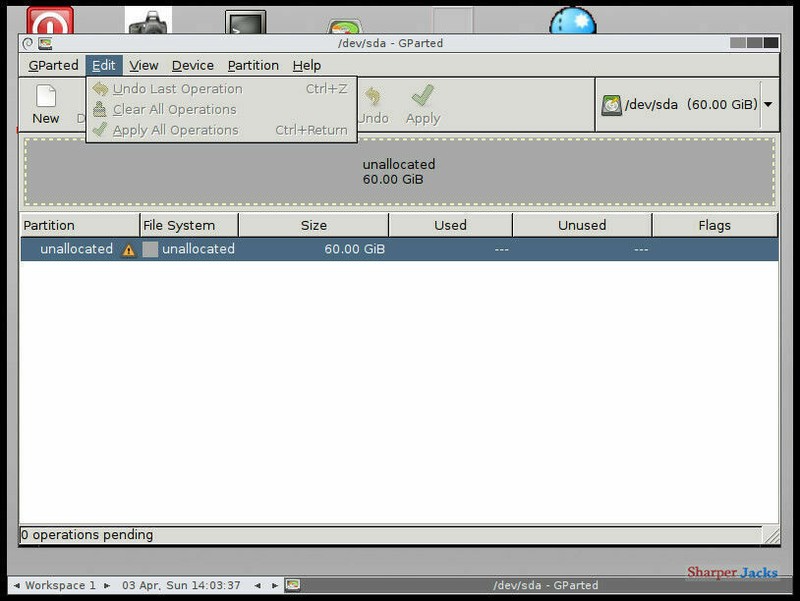Choose Apply All Operations menu entry
The image size is (800, 601).
pos(221,130)
